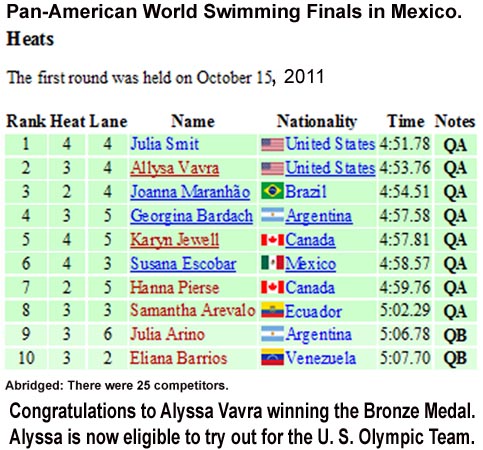Click the Mexico flag icon
This screenshot has width=483, height=450.
pyautogui.click(x=272, y=263)
